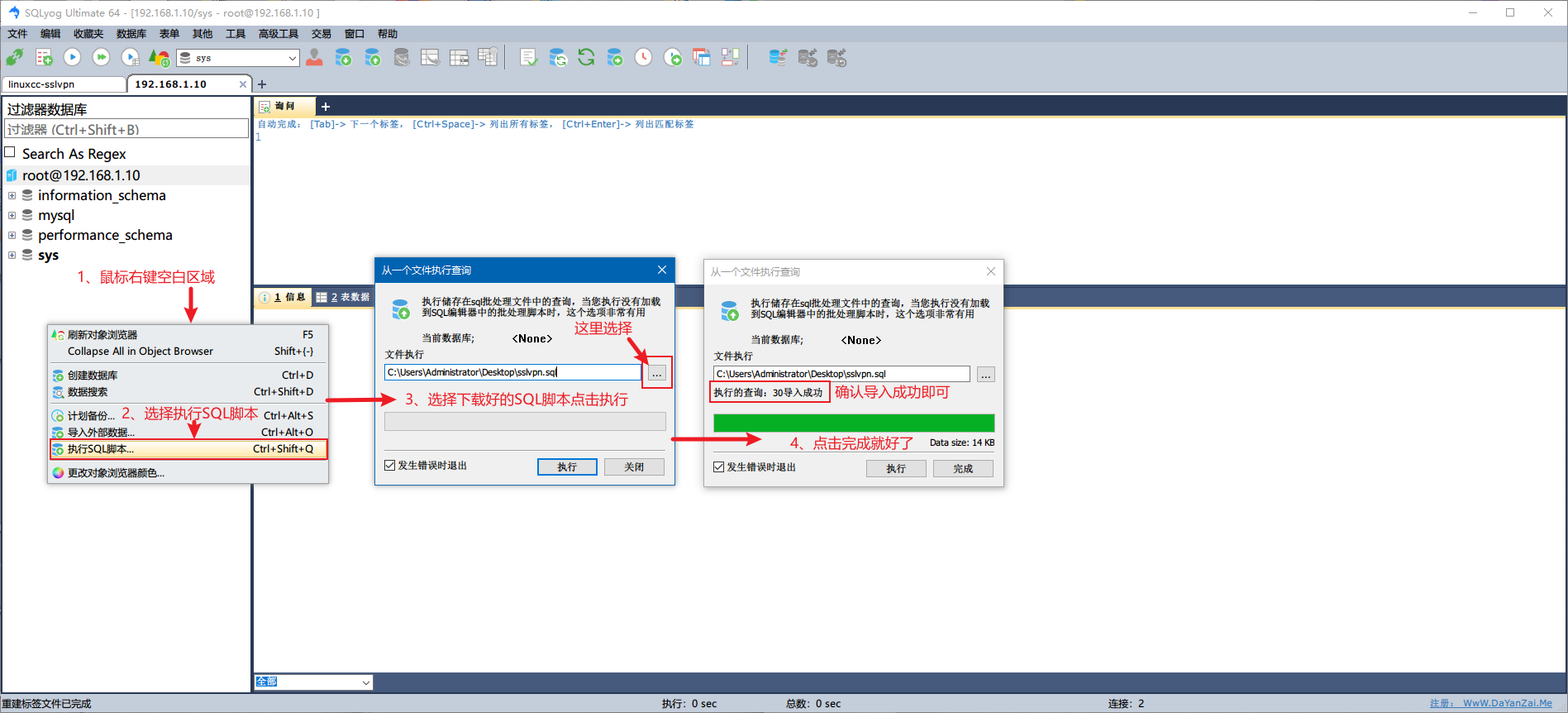This screenshot has width=1568, height=713.
Task: Choose 更改对象浏览器颜色 from context menu
Action: 189,473
